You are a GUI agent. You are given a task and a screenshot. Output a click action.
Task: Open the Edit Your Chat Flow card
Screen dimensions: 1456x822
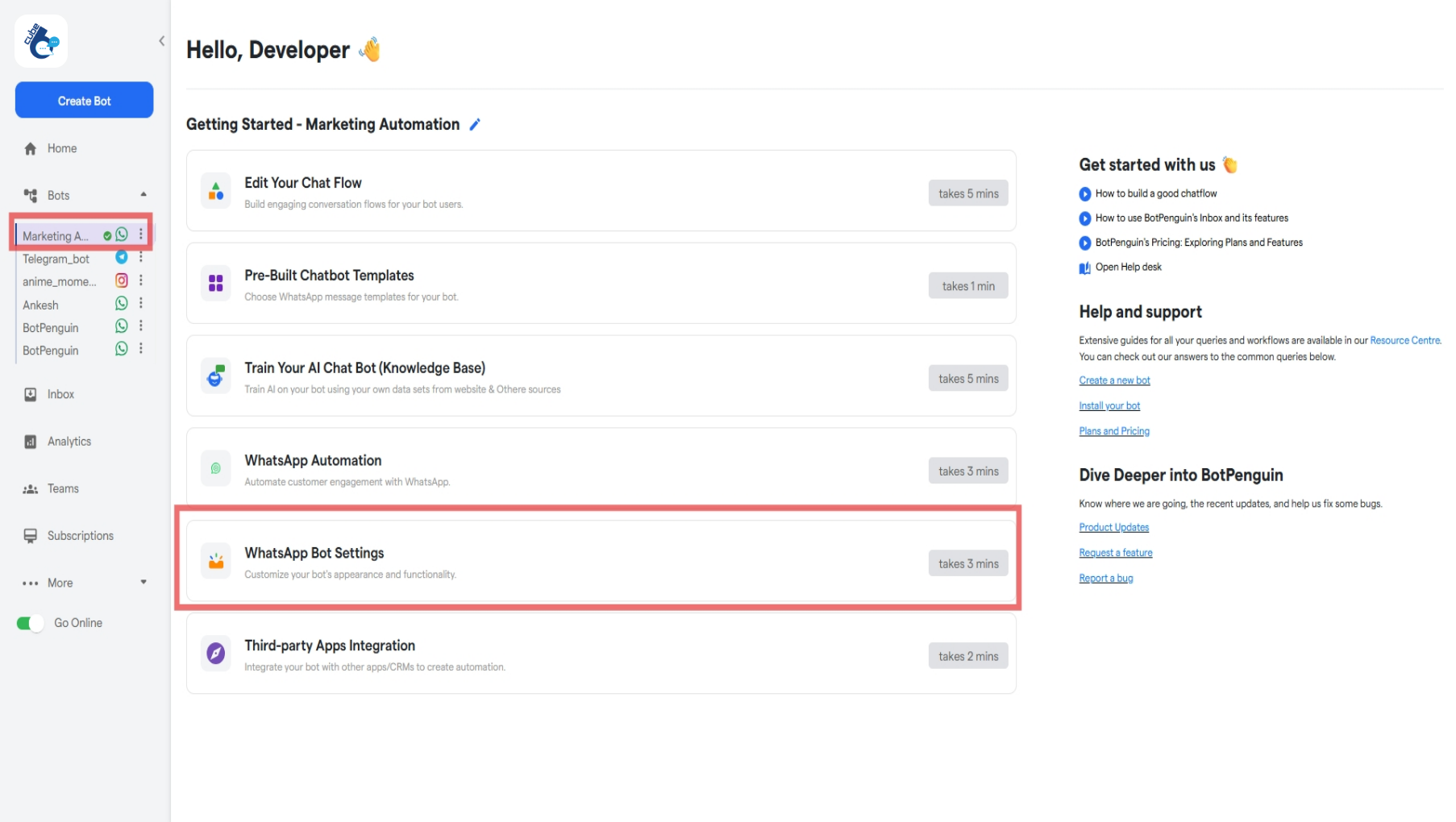[x=601, y=191]
